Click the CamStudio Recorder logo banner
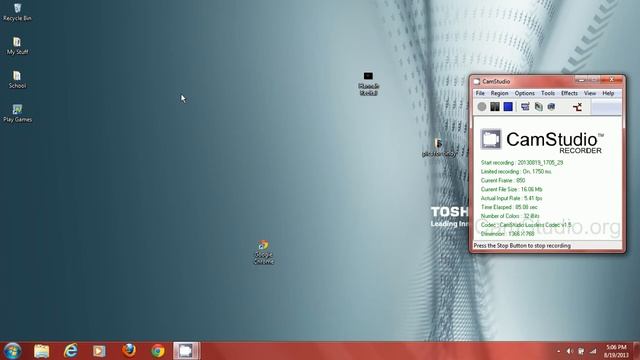The height and width of the screenshot is (360, 640). tap(542, 141)
